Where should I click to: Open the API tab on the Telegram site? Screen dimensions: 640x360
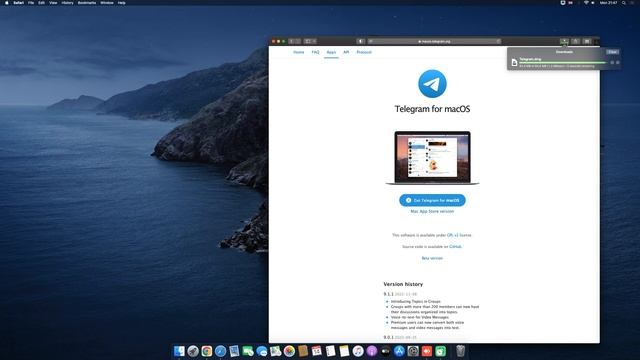[x=346, y=52]
